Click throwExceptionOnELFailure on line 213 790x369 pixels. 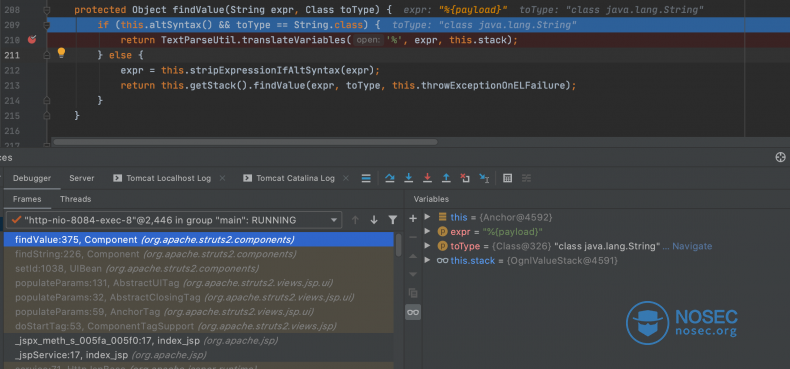coord(493,85)
